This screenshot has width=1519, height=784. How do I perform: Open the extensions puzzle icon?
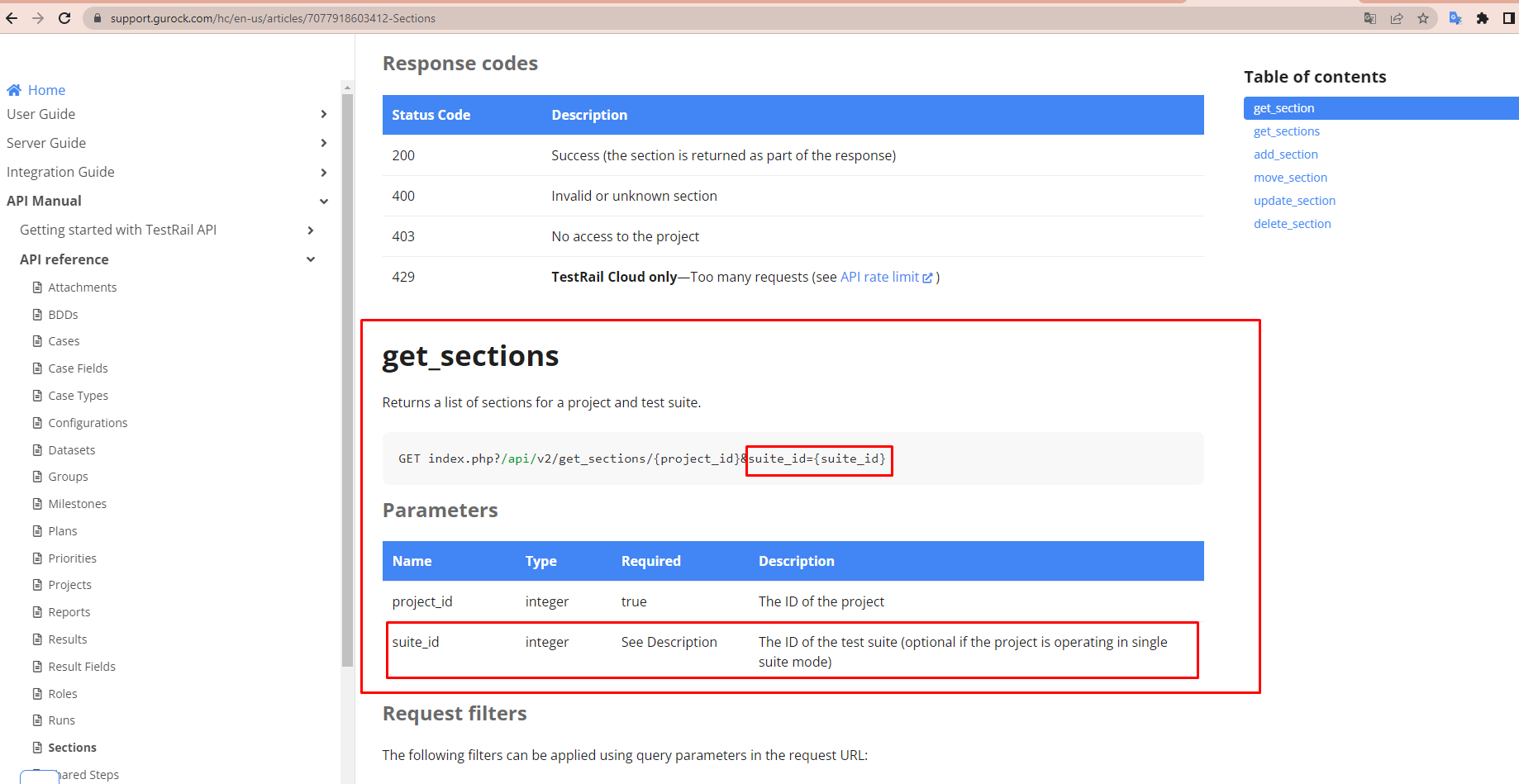[1483, 18]
